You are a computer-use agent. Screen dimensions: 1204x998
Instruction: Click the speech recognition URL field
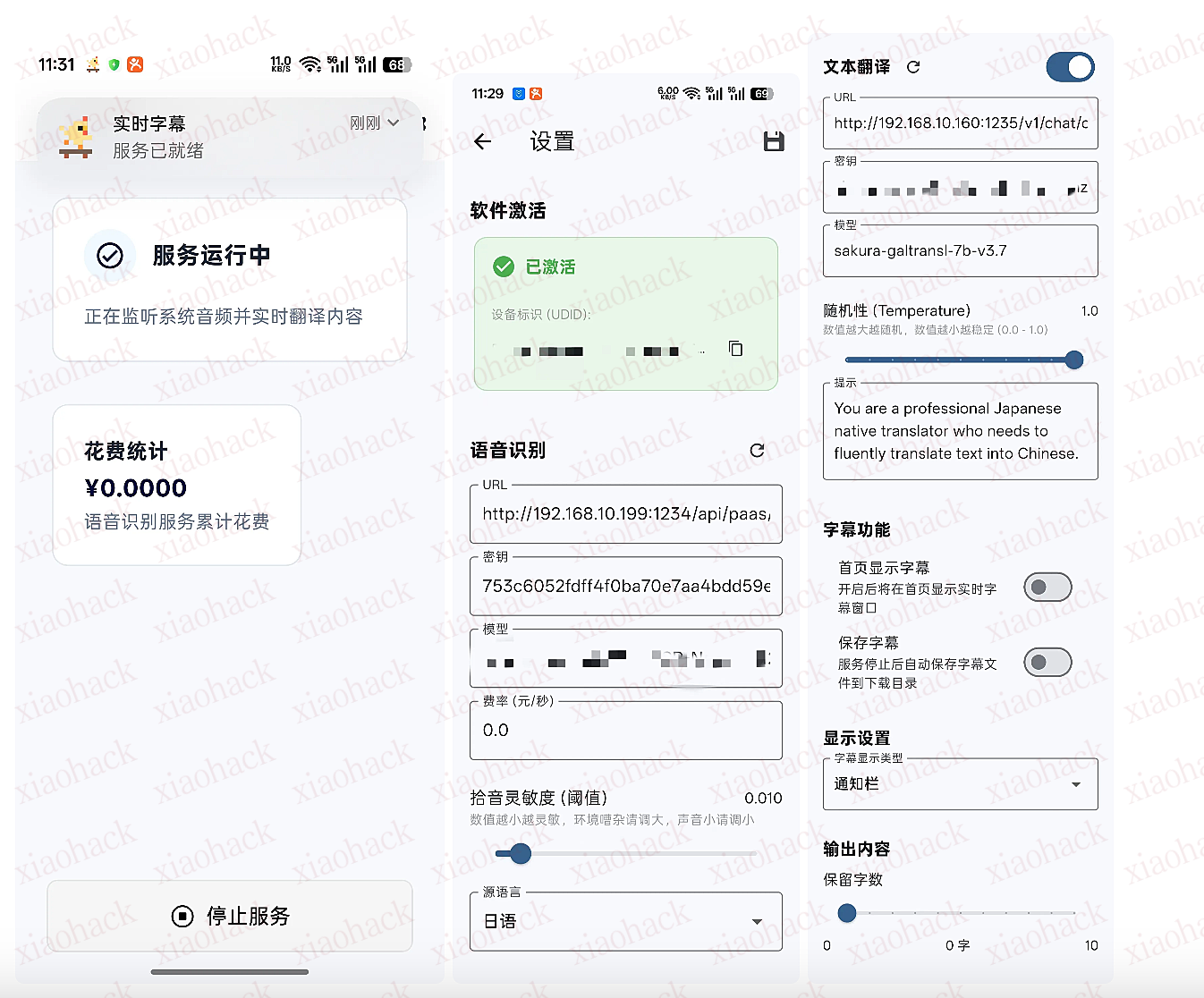pyautogui.click(x=625, y=514)
